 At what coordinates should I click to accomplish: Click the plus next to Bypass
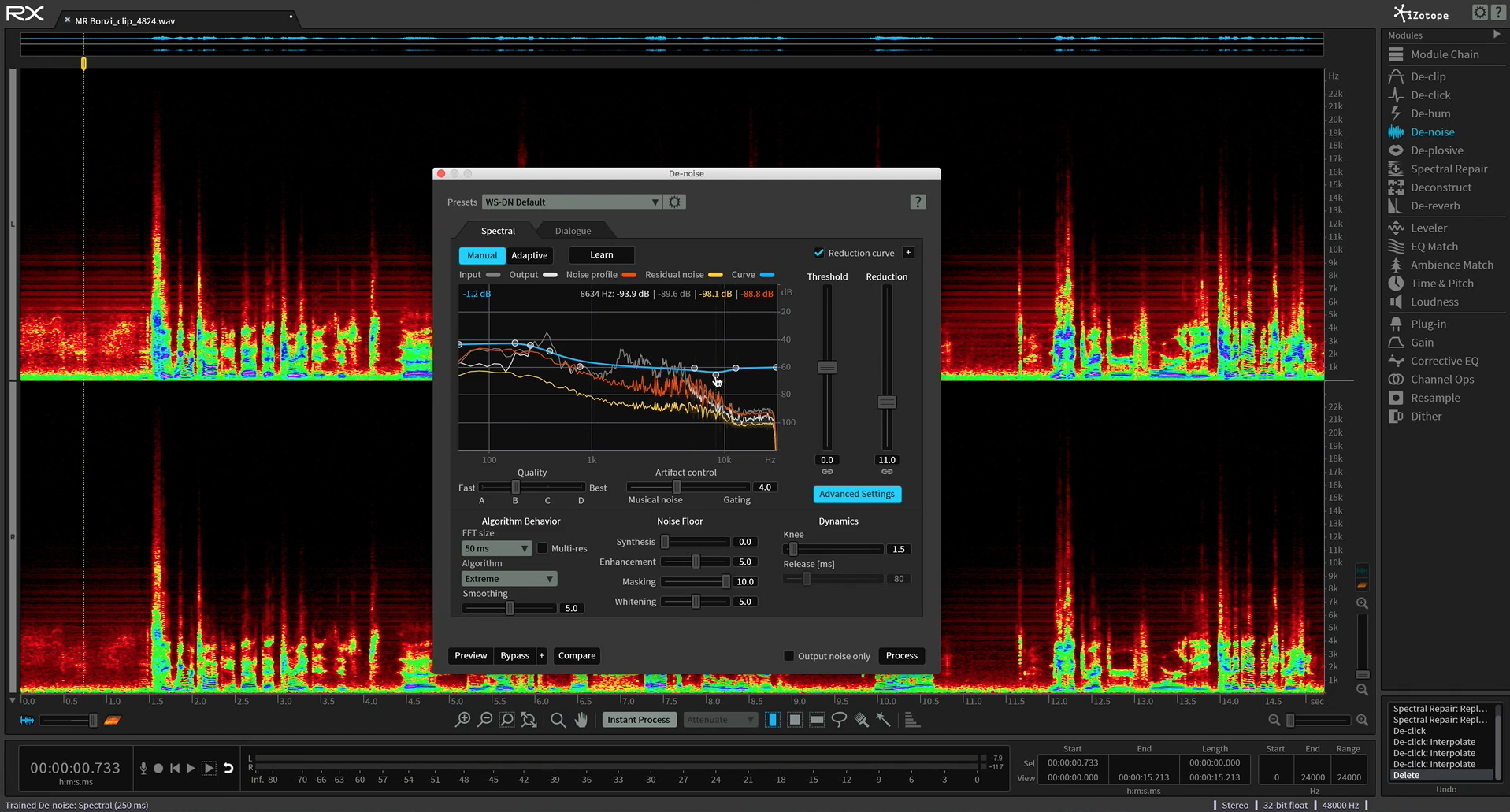[541, 655]
